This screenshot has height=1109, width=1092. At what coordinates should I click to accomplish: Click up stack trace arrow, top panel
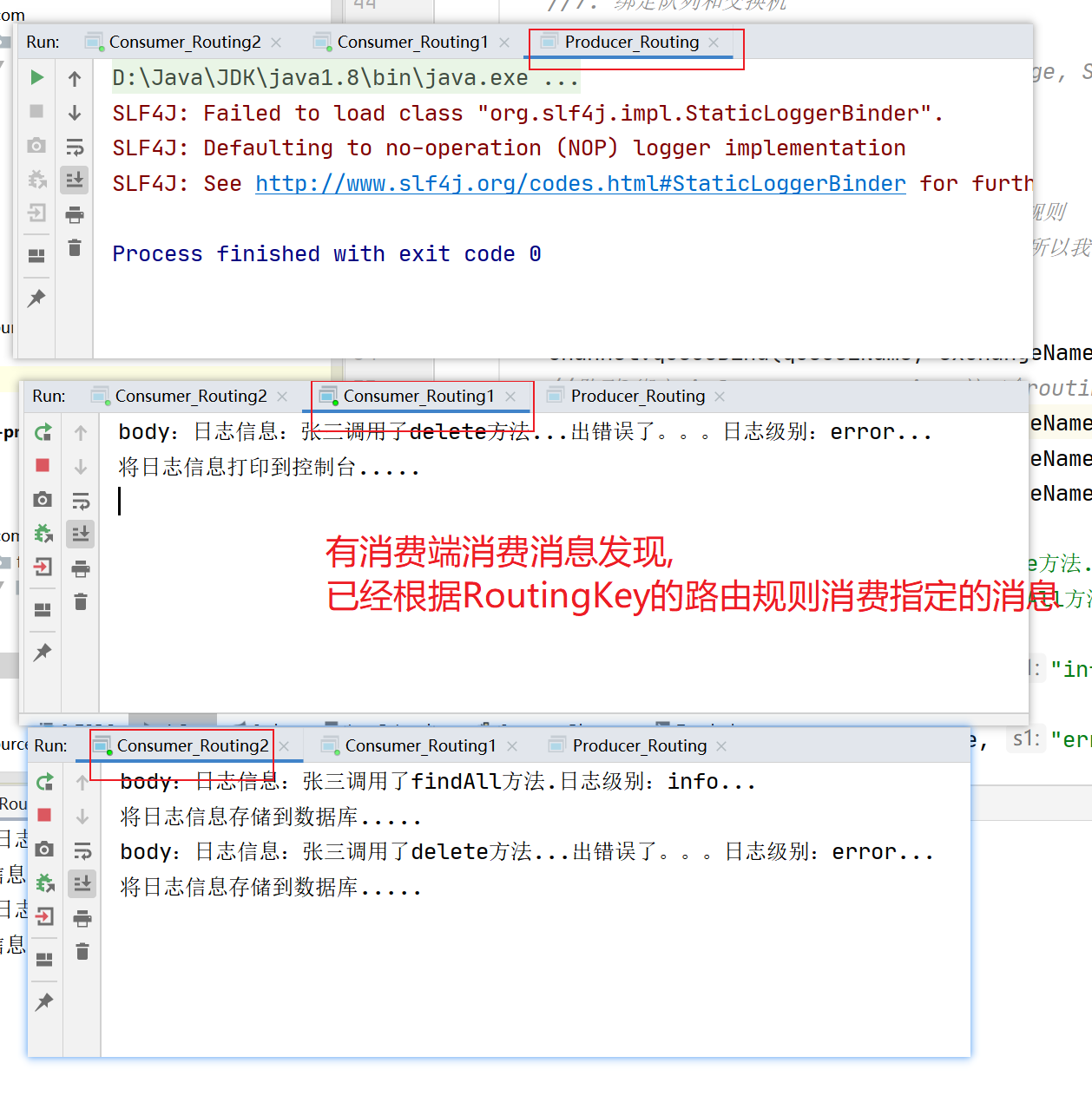tap(75, 79)
